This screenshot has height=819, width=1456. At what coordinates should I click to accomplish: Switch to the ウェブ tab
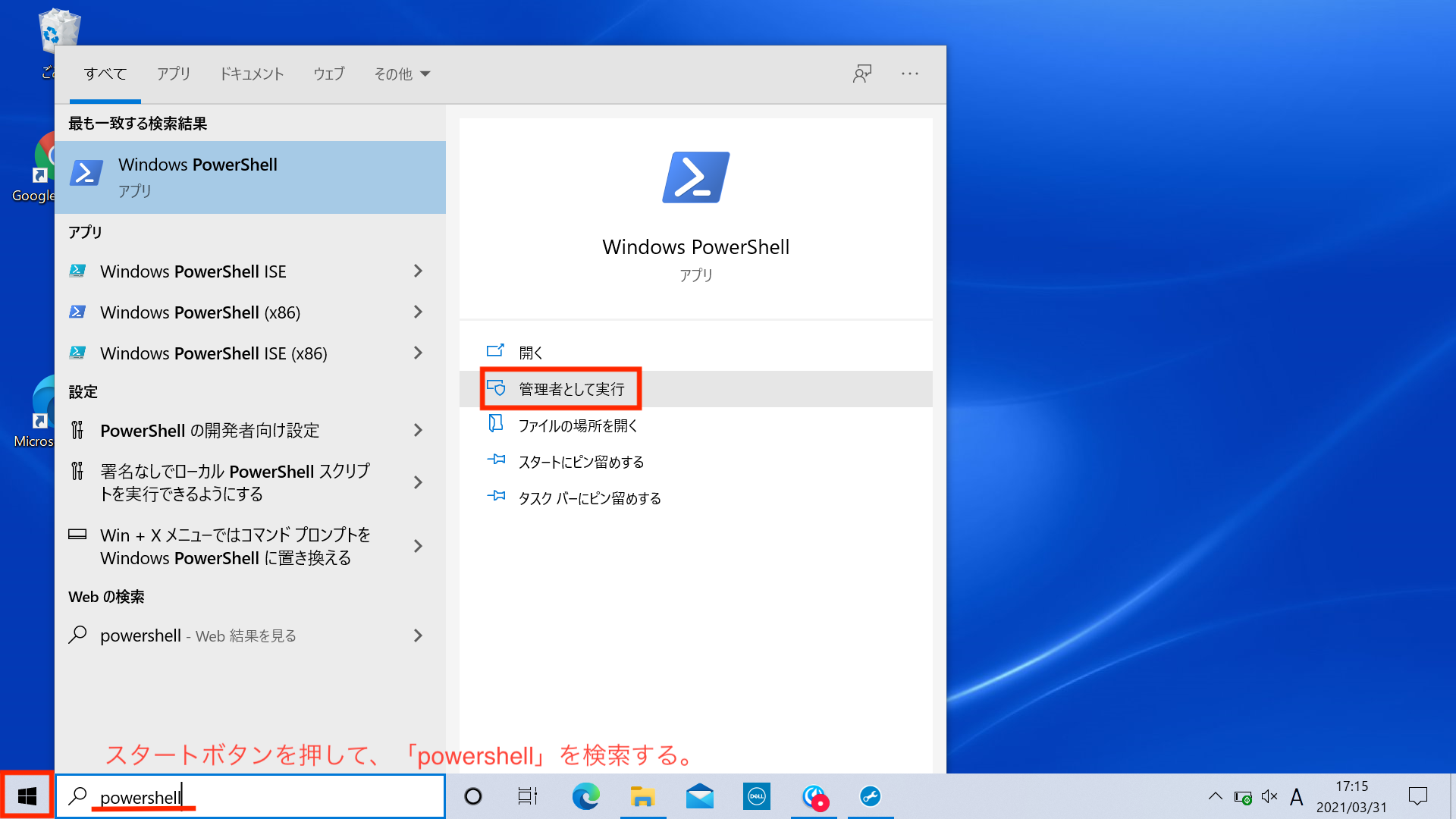coord(328,74)
